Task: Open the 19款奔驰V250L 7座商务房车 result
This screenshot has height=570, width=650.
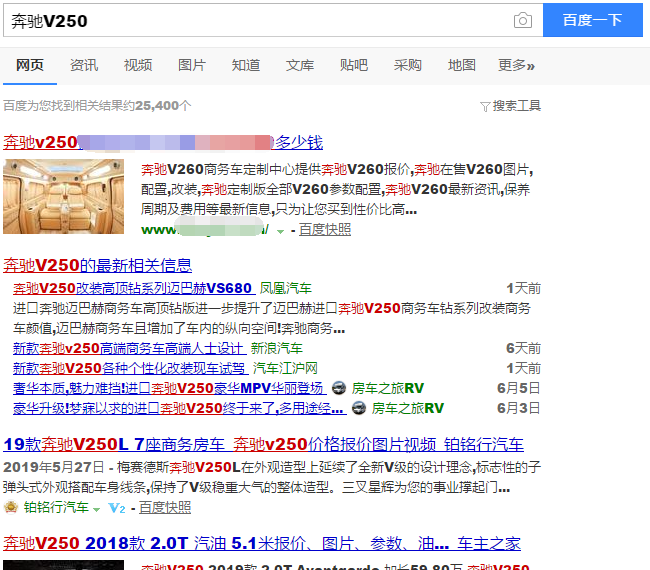Action: [x=263, y=444]
